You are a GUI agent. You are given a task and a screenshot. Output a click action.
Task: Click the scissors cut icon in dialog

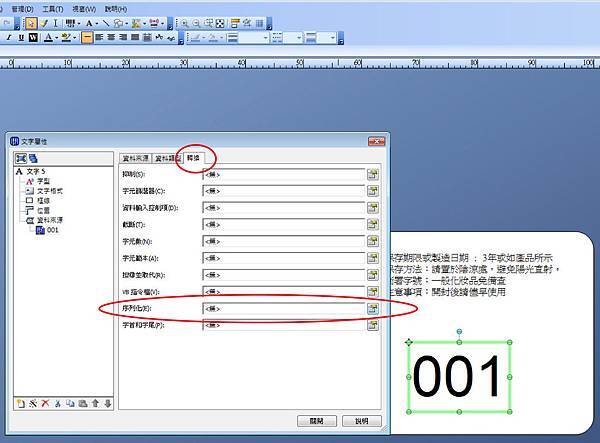(x=58, y=403)
